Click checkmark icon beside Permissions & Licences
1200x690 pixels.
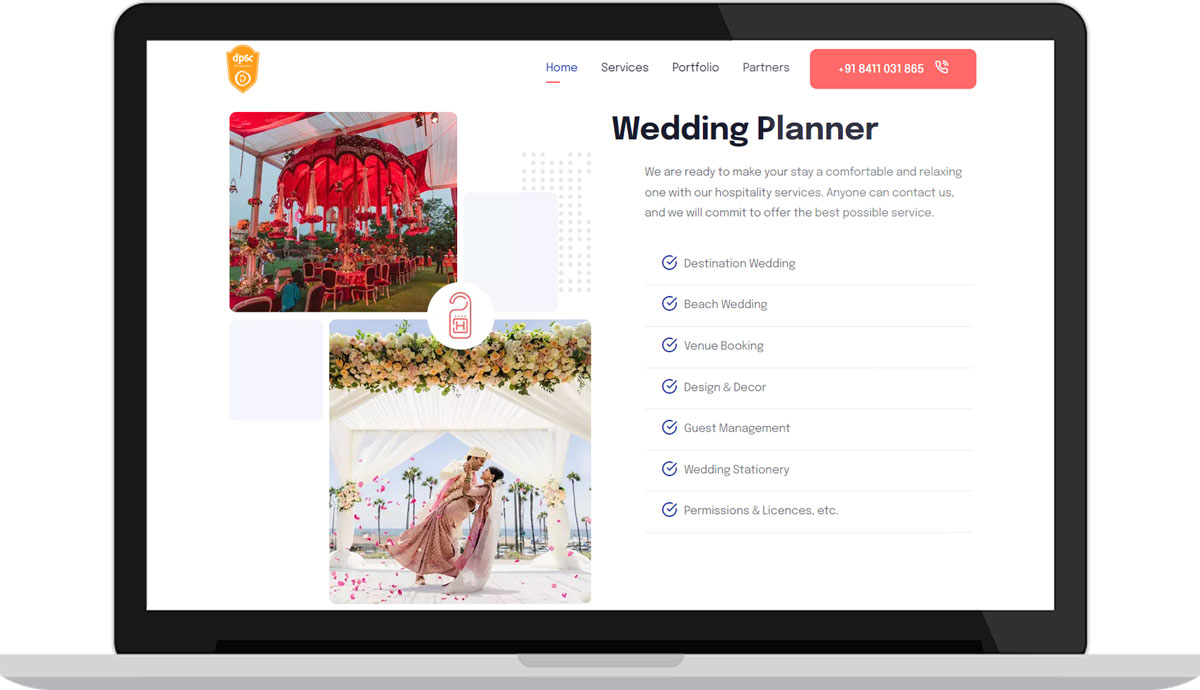[x=669, y=510]
